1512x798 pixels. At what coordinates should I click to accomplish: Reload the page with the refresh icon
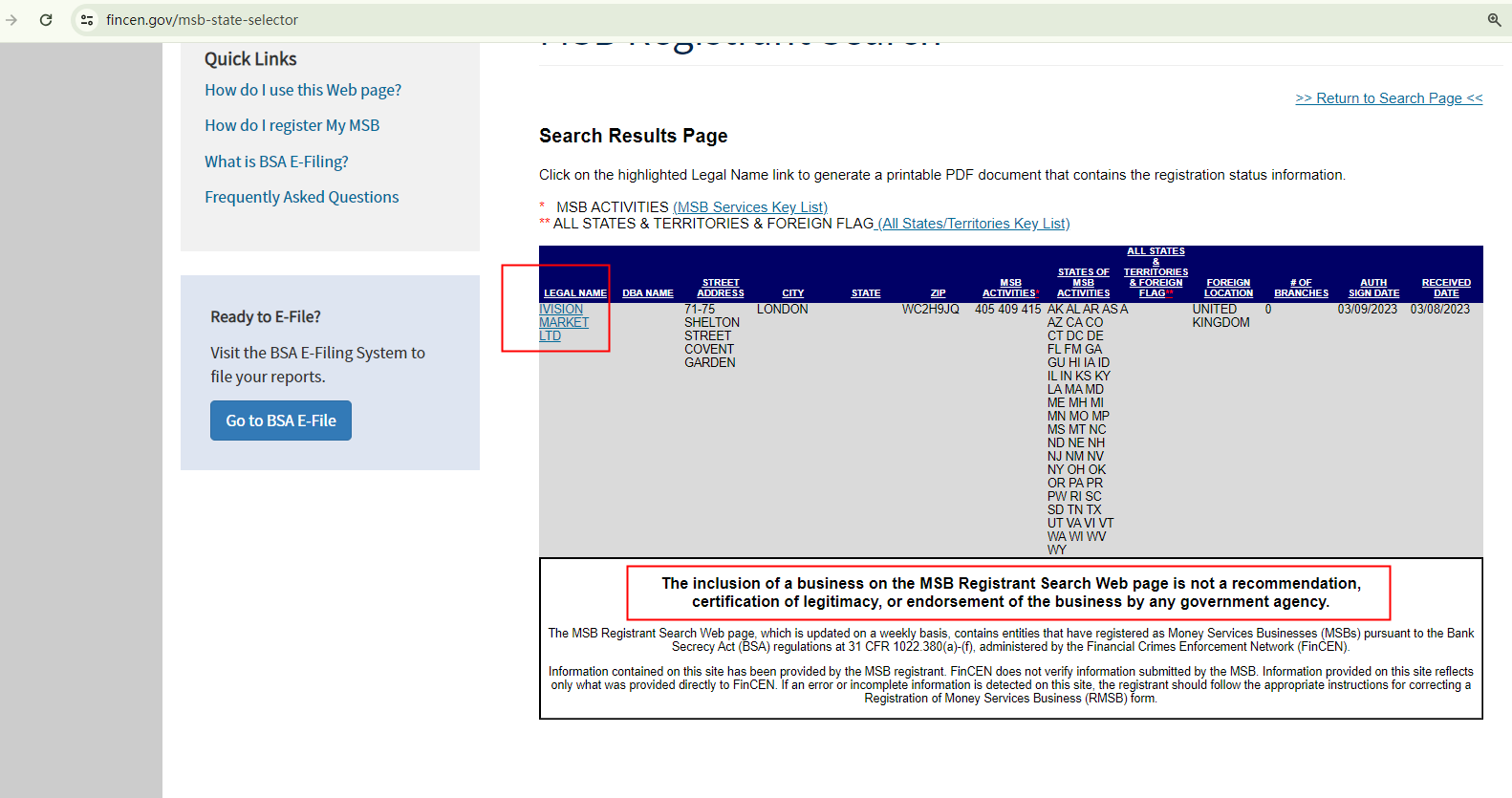coord(46,19)
